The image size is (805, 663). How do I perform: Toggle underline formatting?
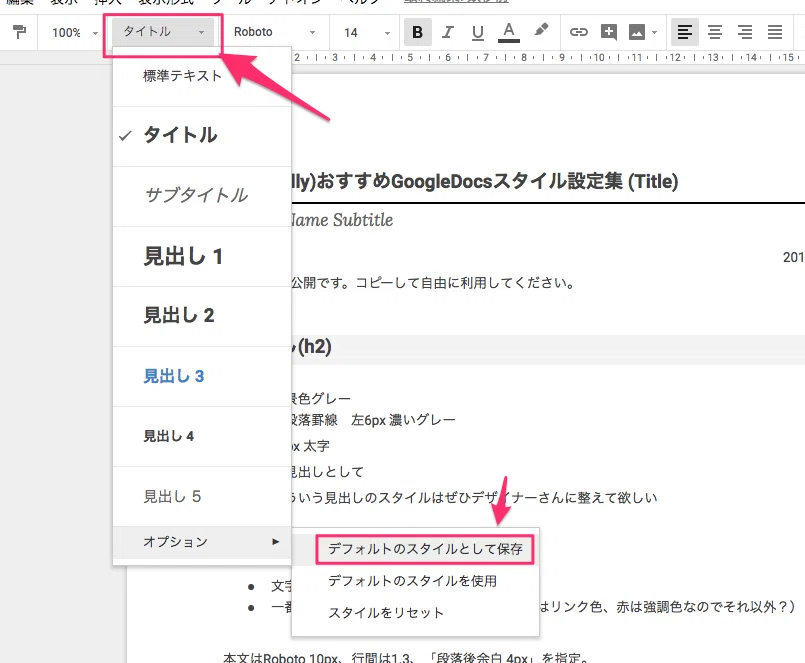477,32
